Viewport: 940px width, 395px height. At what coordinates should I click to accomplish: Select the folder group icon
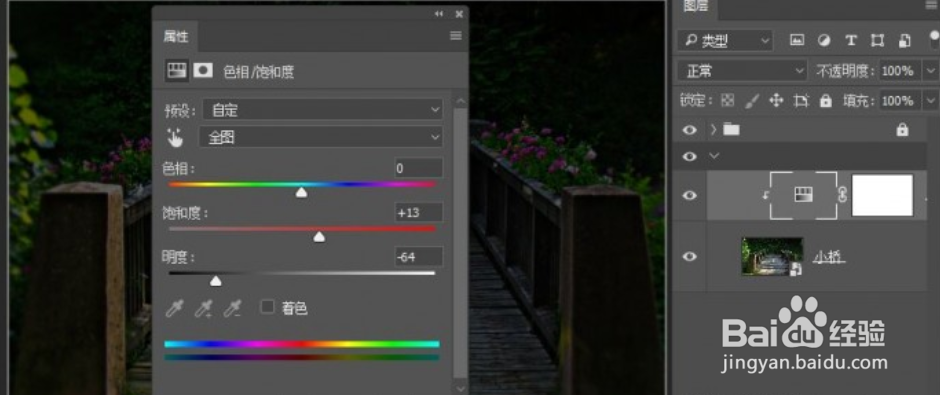[731, 129]
